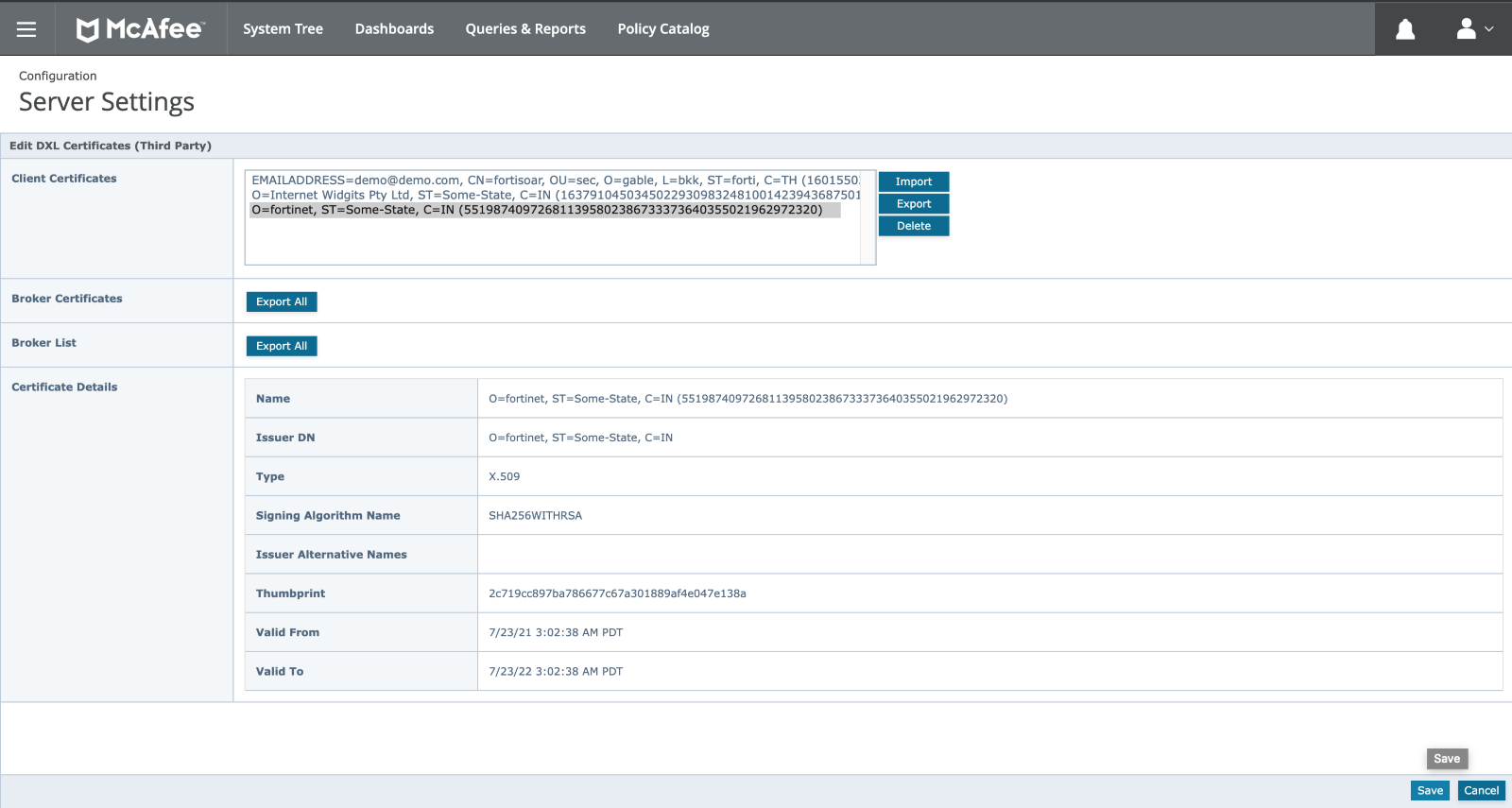
Task: Click the Thumbprint value text
Action: pos(617,593)
